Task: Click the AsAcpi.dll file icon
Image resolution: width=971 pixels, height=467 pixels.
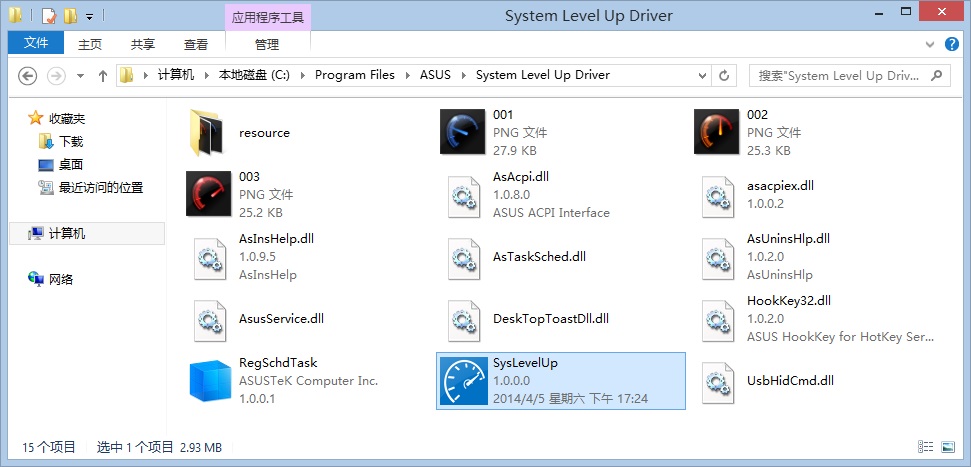Action: point(464,197)
